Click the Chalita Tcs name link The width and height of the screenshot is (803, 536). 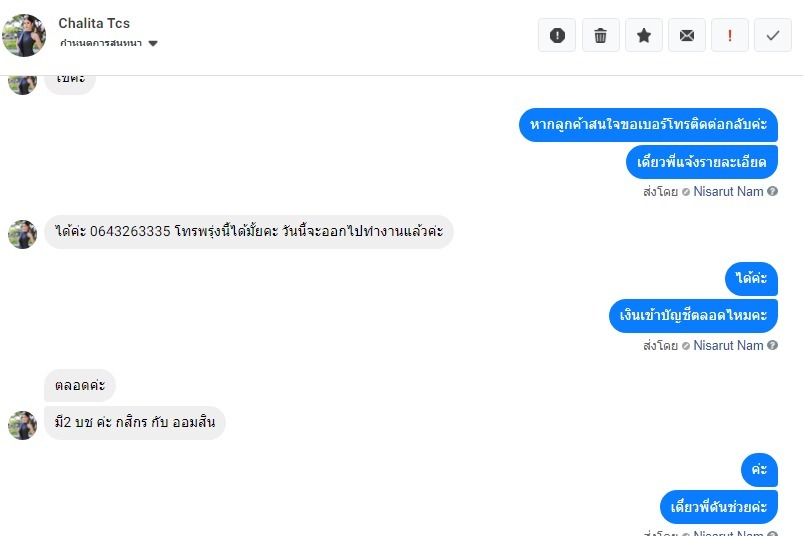(94, 23)
